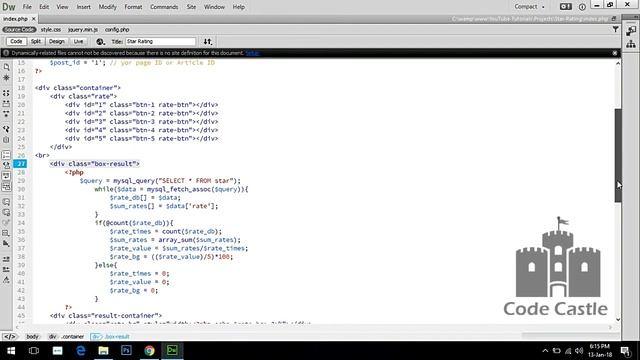Open Google Chrome from the taskbar
Viewport: 640px width, 360px height.
point(149,351)
